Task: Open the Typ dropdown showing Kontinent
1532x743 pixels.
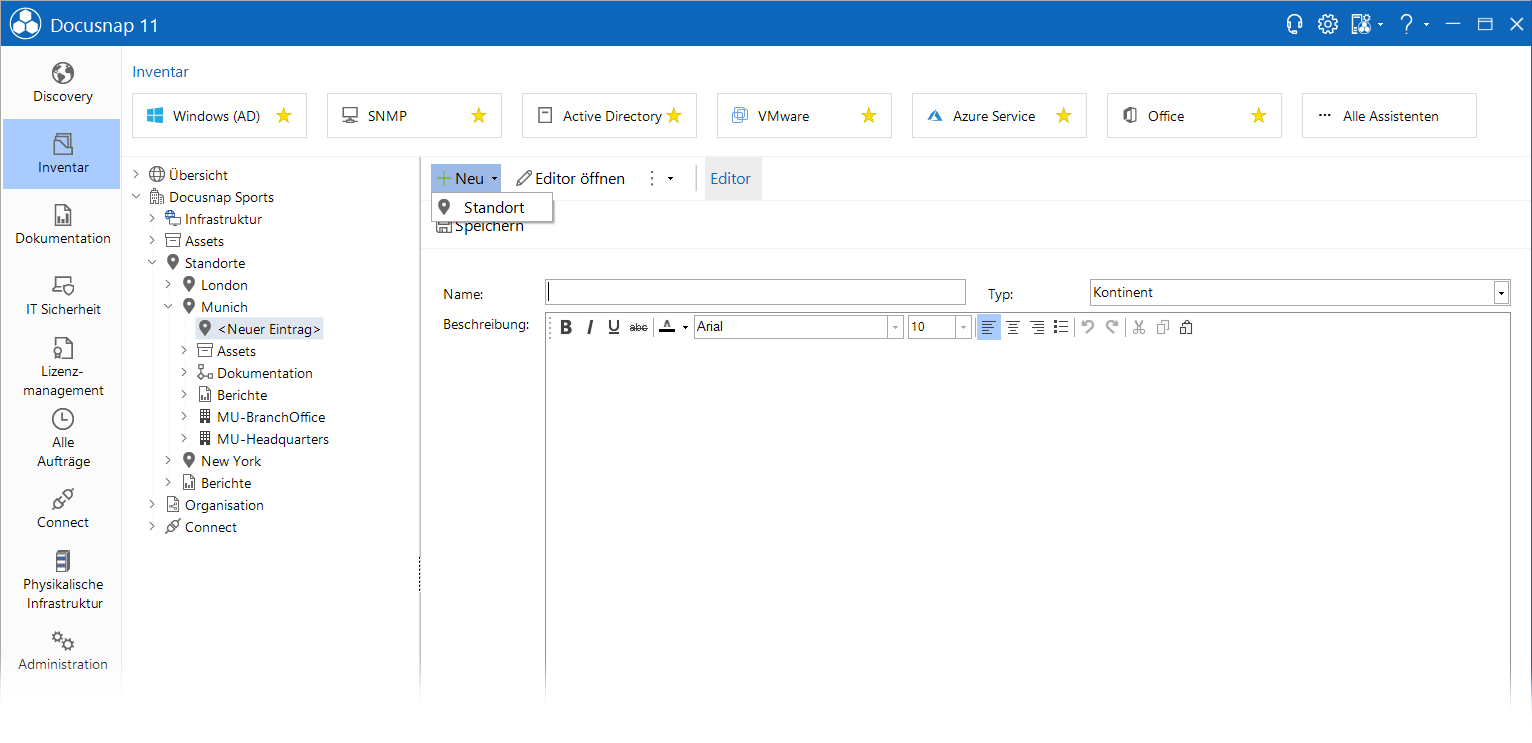Action: click(x=1501, y=292)
